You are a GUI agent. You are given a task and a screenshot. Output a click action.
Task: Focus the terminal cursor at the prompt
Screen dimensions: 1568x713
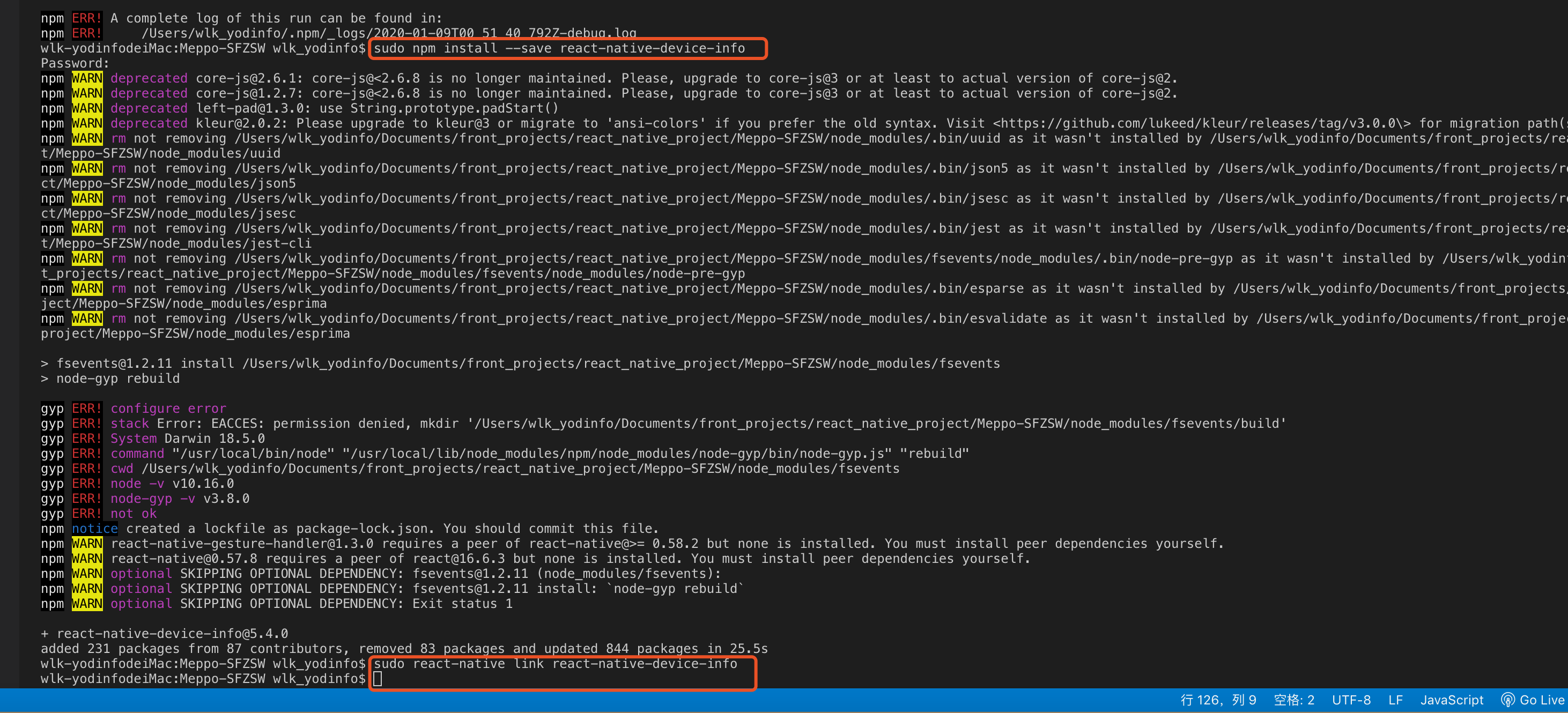tap(378, 678)
